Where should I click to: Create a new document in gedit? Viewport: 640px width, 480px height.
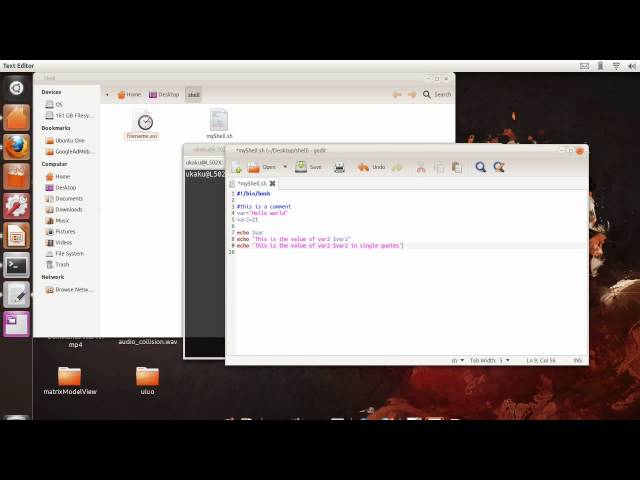237,167
